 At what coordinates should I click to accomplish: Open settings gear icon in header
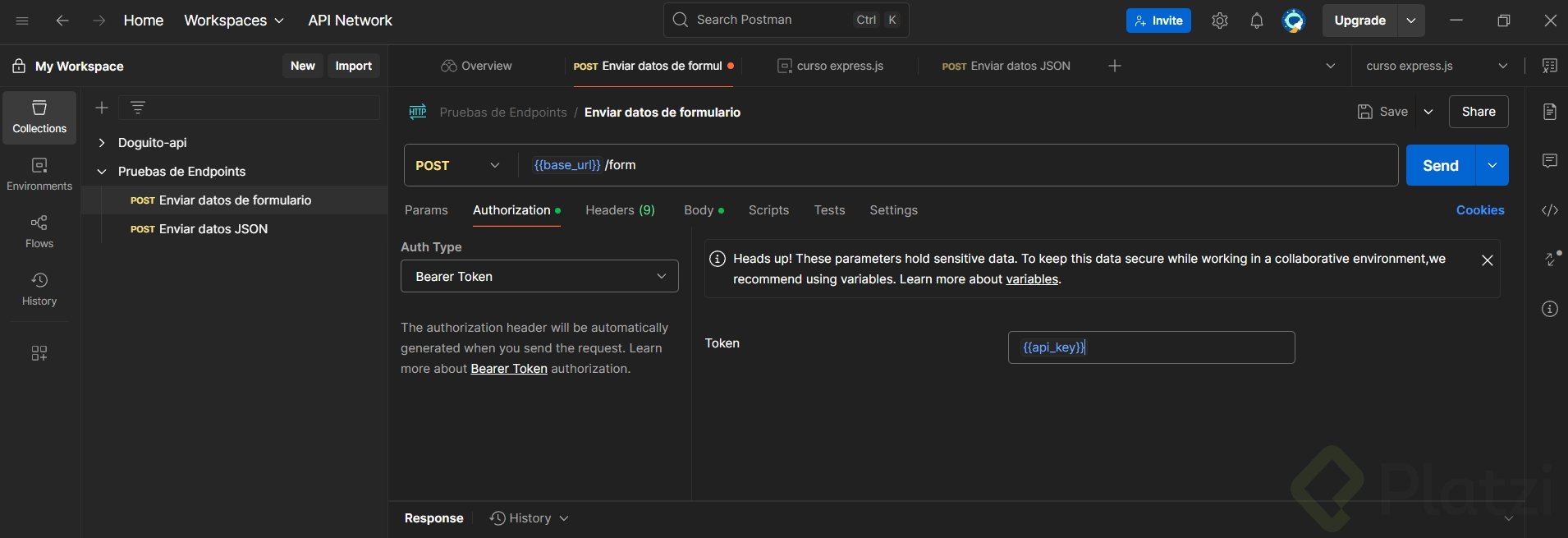click(1220, 21)
